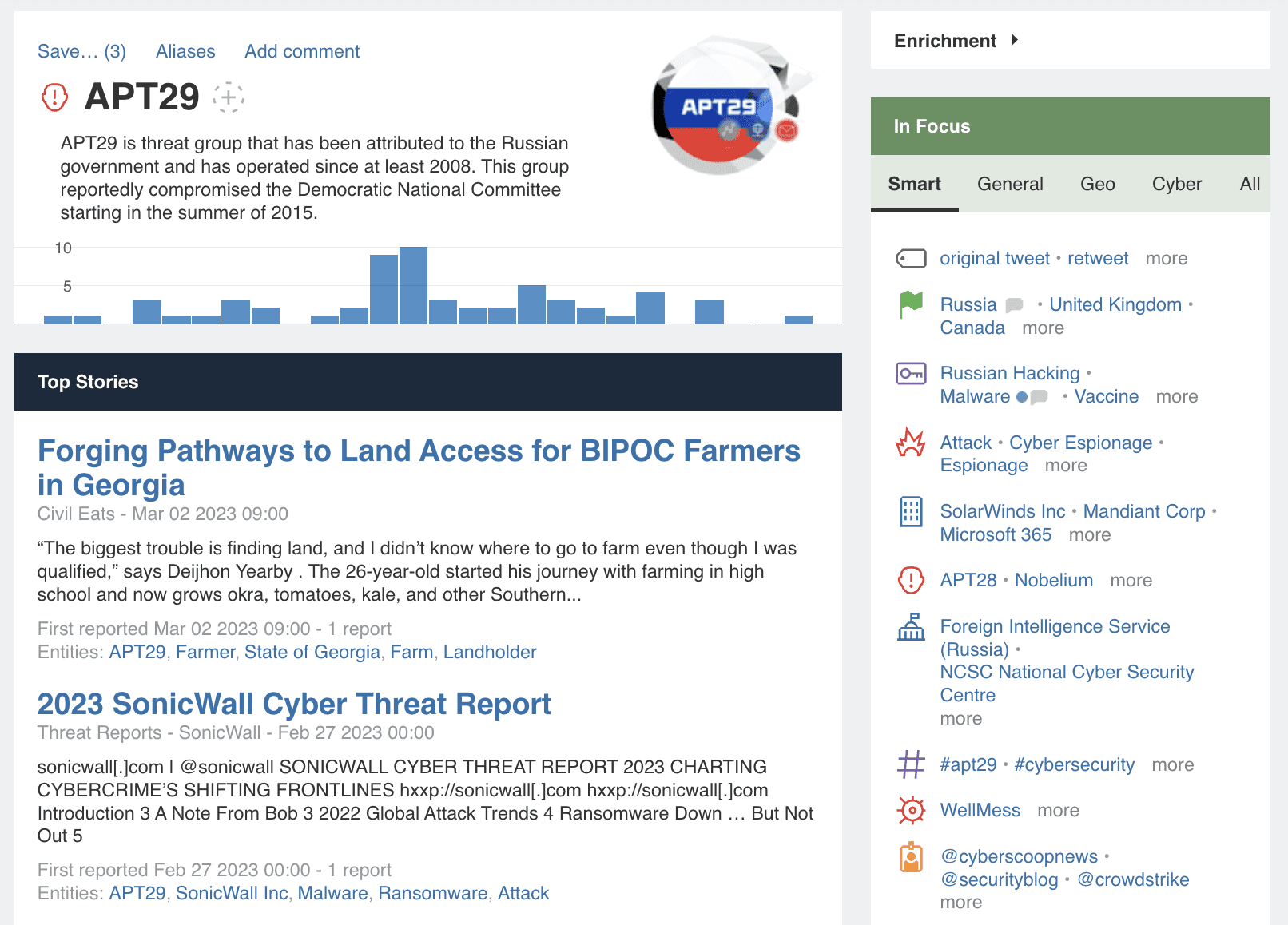Screen dimensions: 1288x925
Task: Click the comment bubble icon next to Russia
Action: (1015, 305)
